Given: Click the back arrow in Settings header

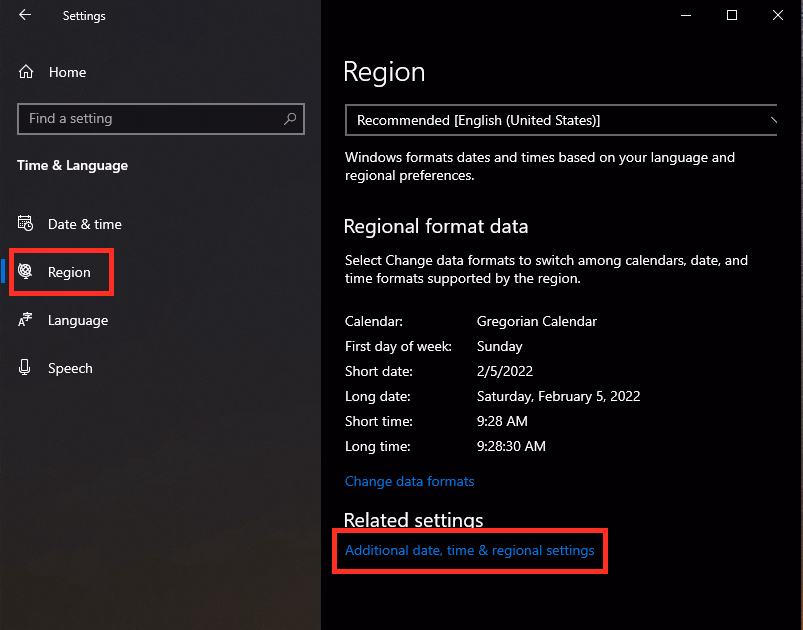Looking at the screenshot, I should click(x=25, y=15).
